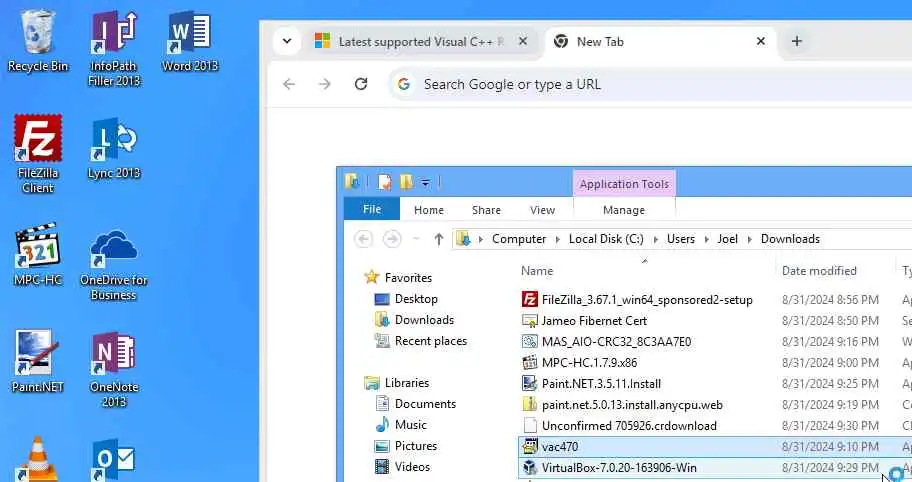912x482 pixels.
Task: Open the Manage ribbon tab
Action: [x=624, y=210]
